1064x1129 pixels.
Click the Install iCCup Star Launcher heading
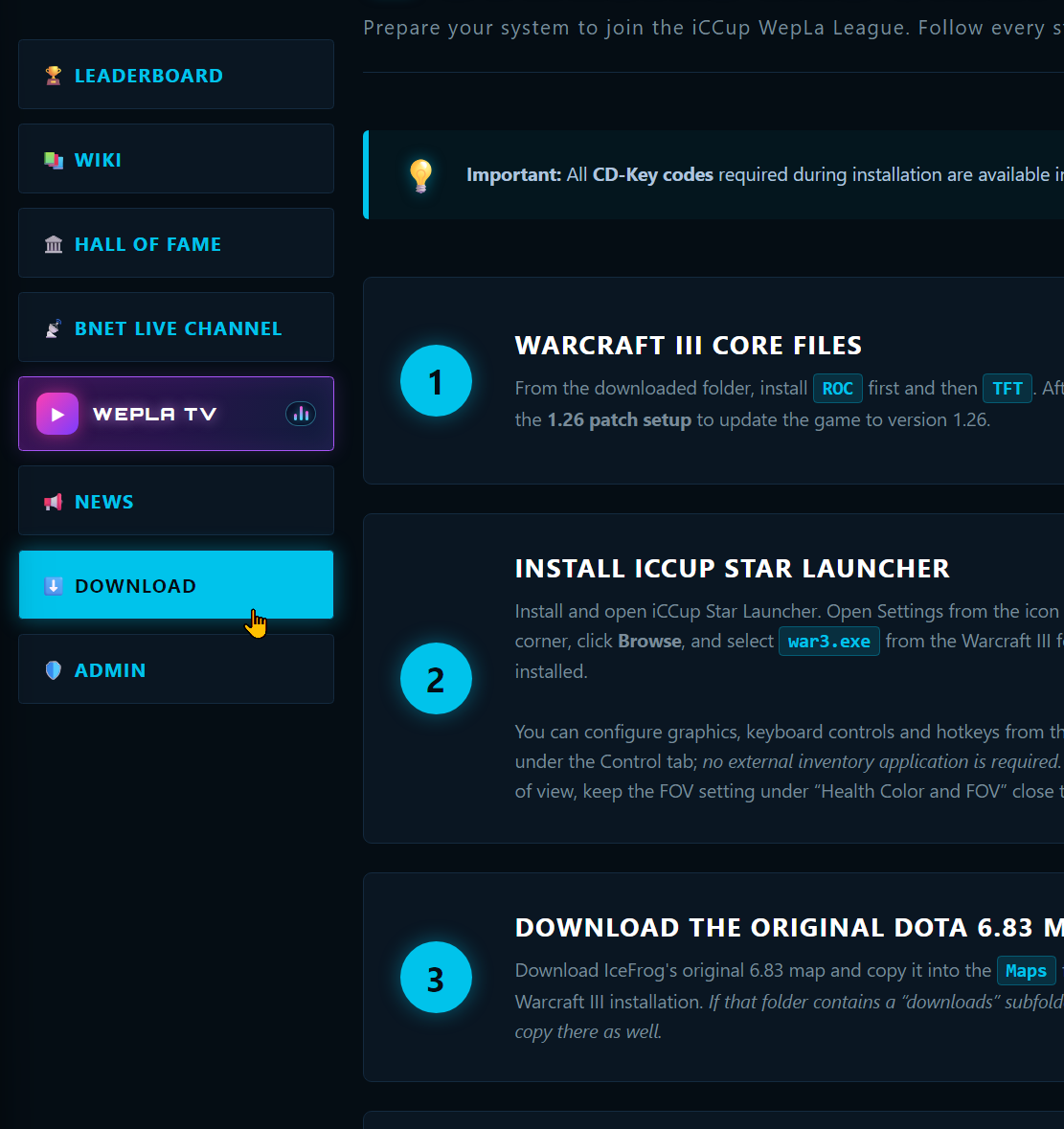[732, 569]
